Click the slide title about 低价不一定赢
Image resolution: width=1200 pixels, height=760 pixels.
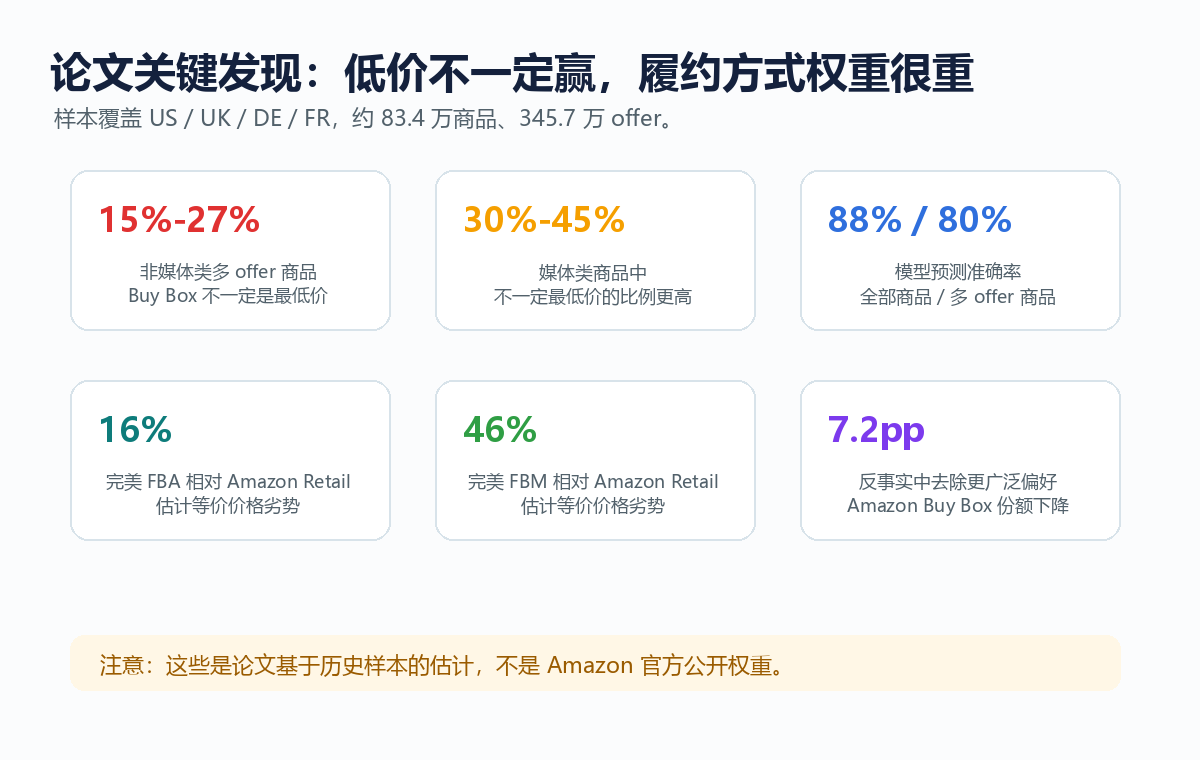[512, 74]
